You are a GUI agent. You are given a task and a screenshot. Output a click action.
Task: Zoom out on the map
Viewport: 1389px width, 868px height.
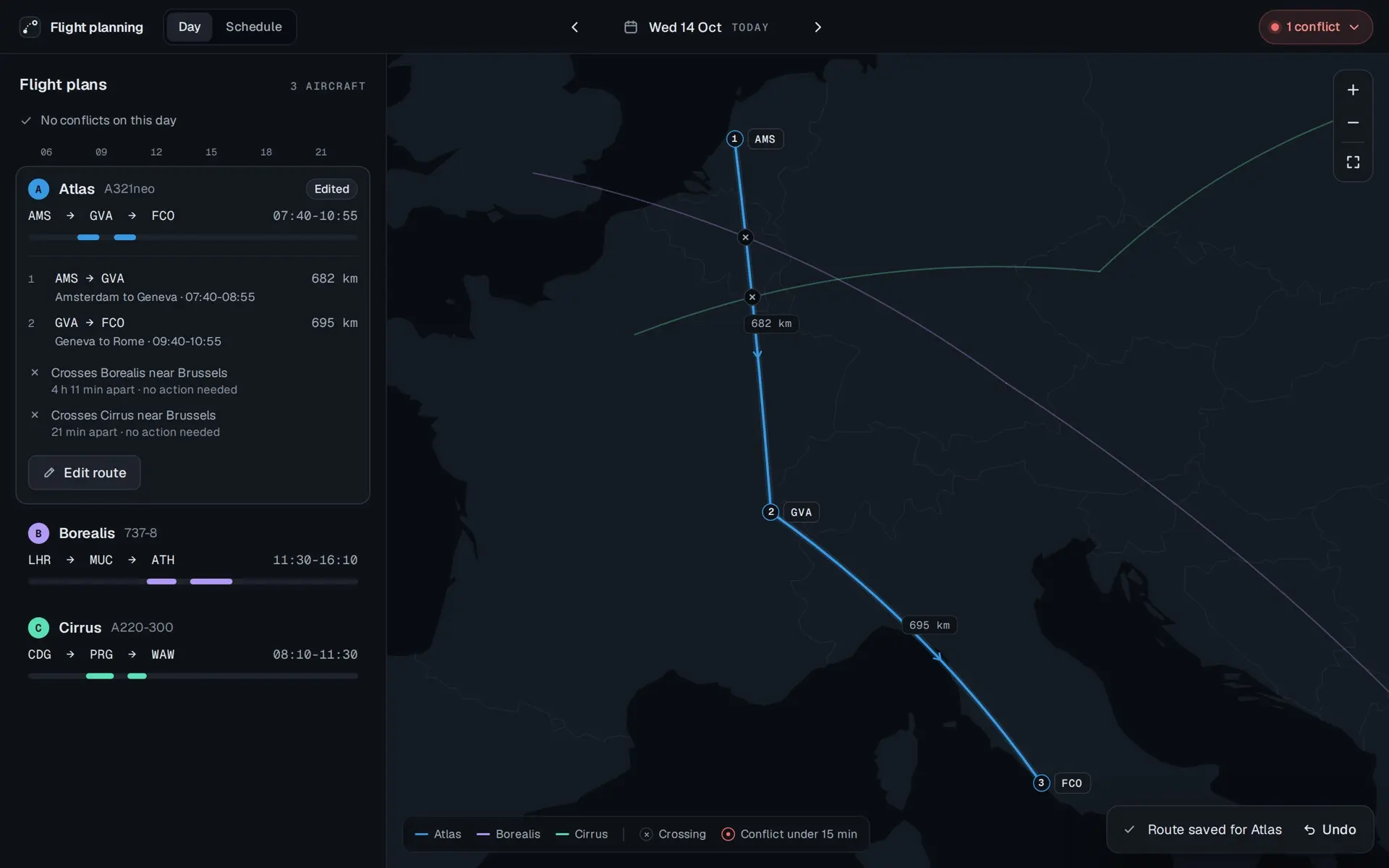[1353, 123]
